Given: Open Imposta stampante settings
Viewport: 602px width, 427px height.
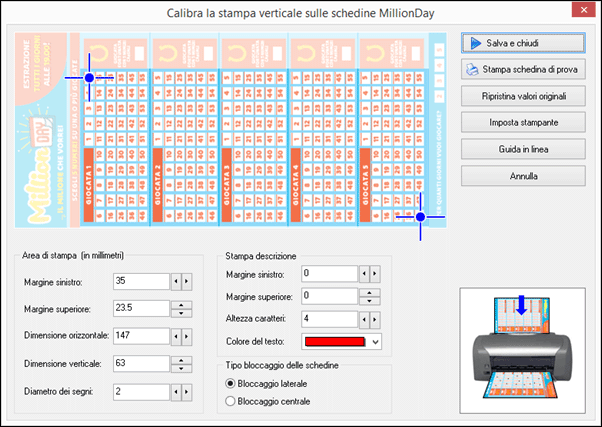Looking at the screenshot, I should (522, 122).
